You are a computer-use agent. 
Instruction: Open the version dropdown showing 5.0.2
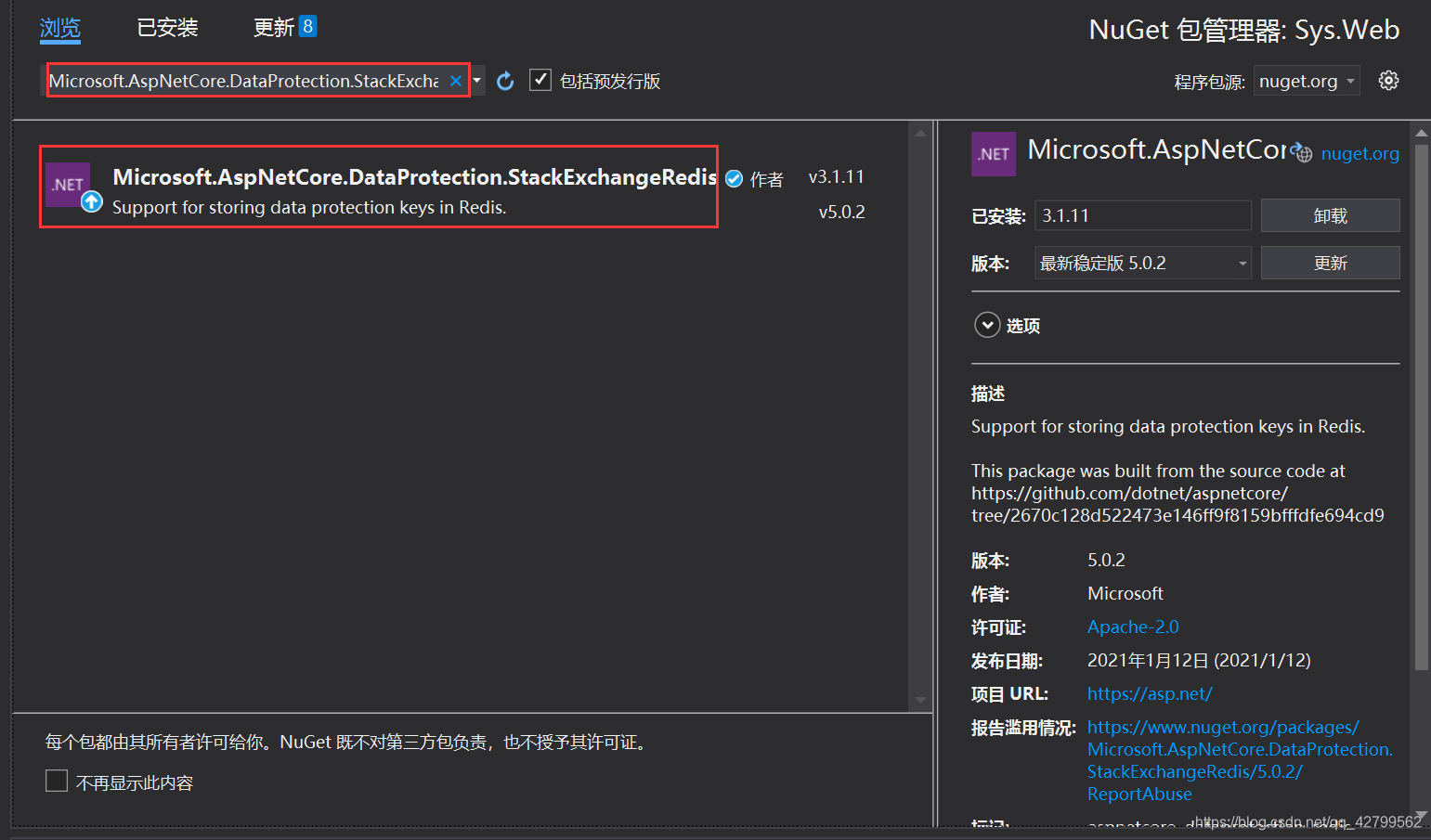tap(1143, 263)
